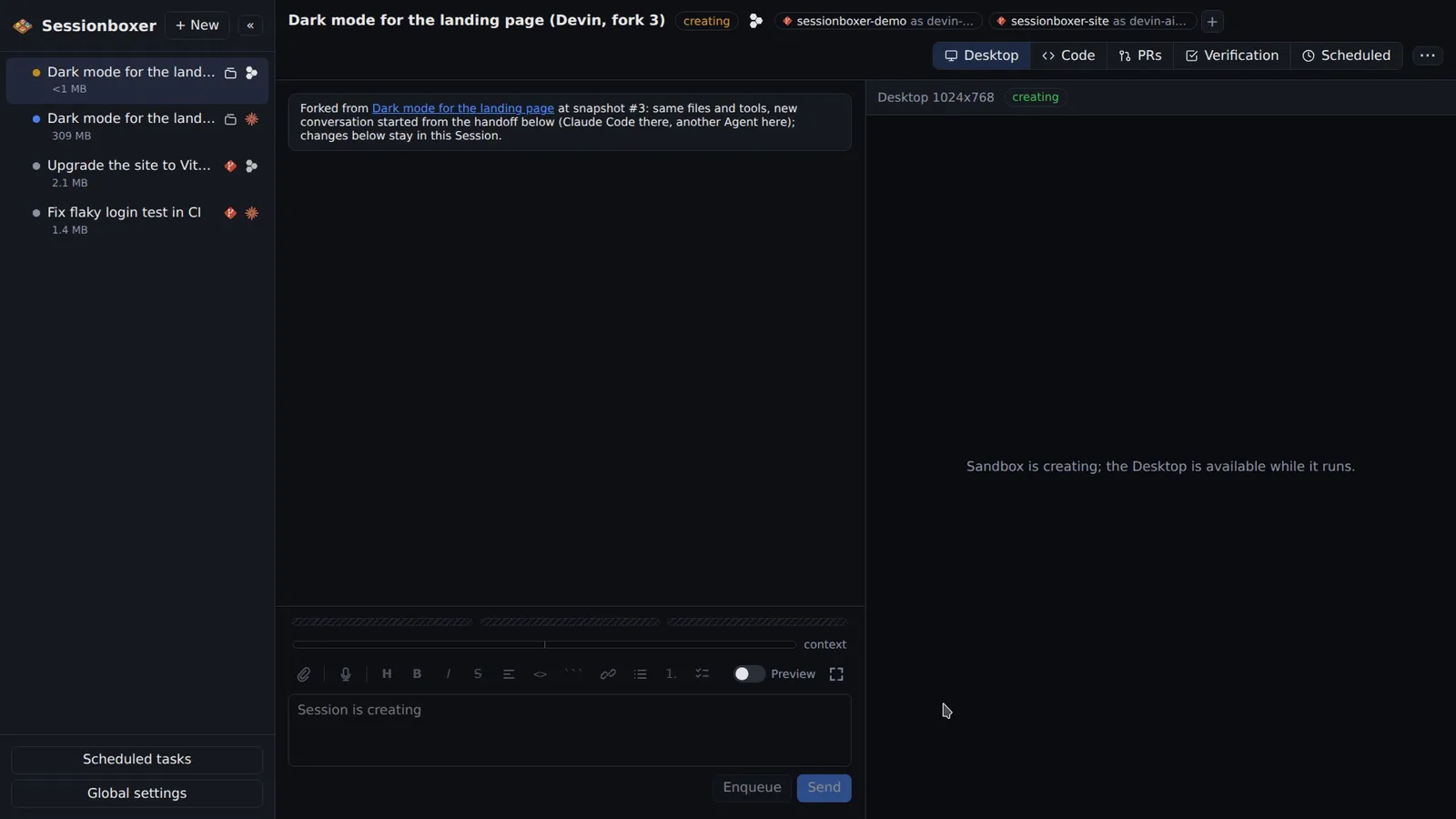Insert a heading with the H icon
Viewport: 1456px width, 819px height.
387,674
